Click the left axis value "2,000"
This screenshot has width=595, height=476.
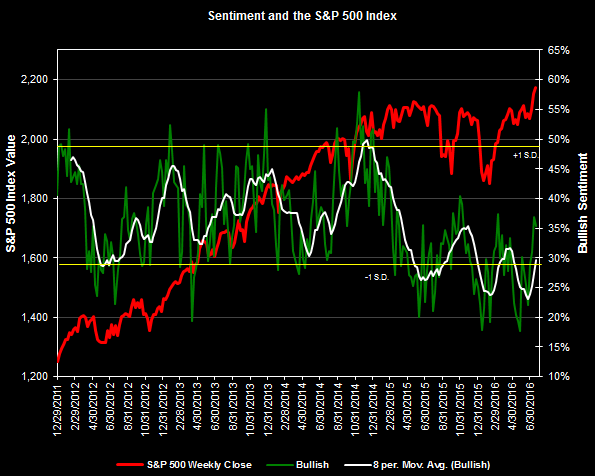[34, 139]
